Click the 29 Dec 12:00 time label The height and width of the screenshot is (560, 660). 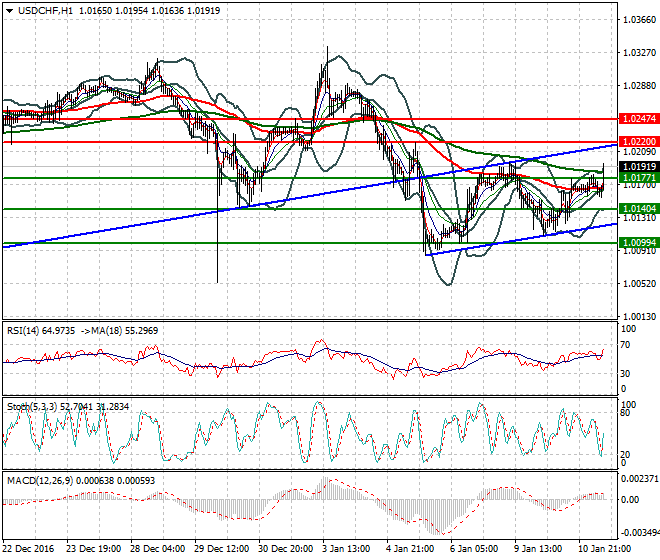coord(222,549)
